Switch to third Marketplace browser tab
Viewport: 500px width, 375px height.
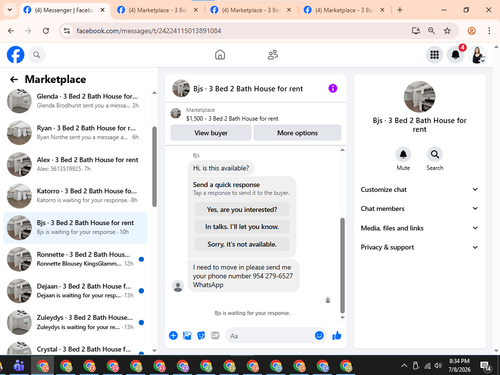pyautogui.click(x=251, y=10)
